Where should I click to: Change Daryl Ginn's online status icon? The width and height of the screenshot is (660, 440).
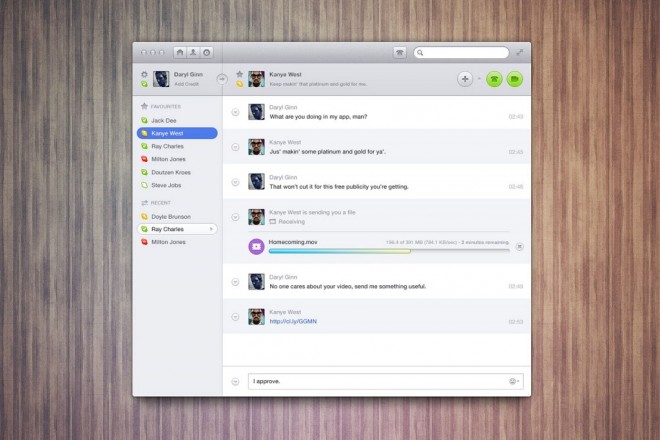point(144,84)
